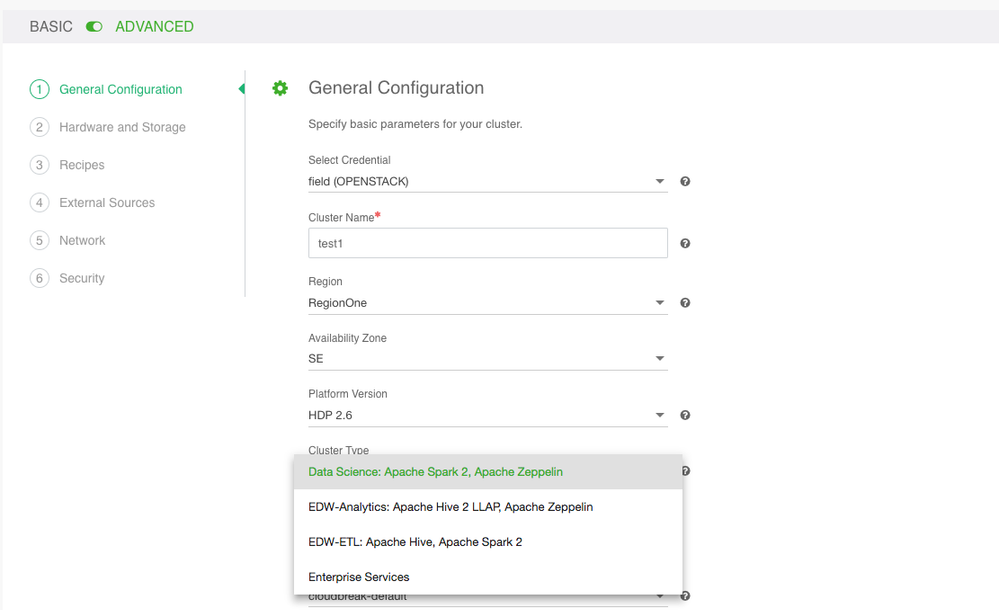This screenshot has height=610, width=999.
Task: Navigate to External Sources step
Action: coord(107,203)
